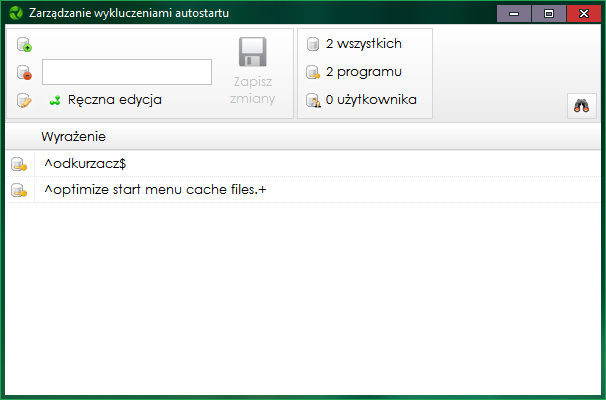Click the add exclusion database icon
The width and height of the screenshot is (606, 400).
click(x=24, y=44)
